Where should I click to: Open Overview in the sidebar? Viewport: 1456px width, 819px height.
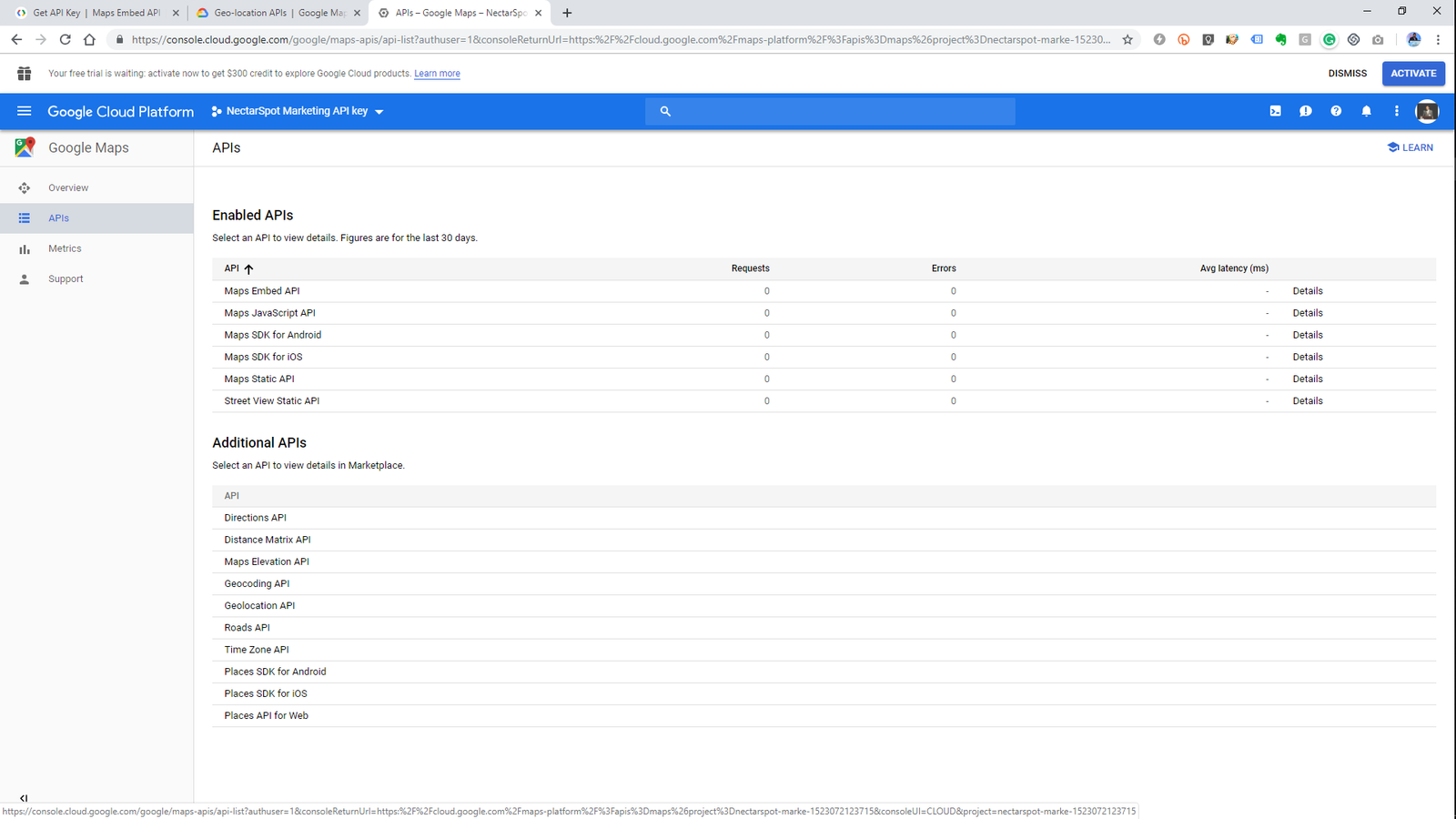pos(68,187)
